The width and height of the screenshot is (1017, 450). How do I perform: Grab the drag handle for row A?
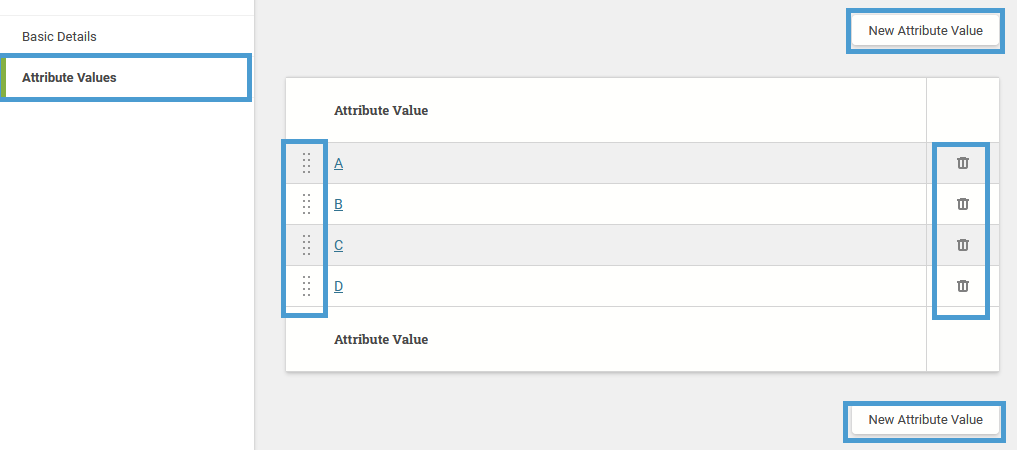(307, 163)
